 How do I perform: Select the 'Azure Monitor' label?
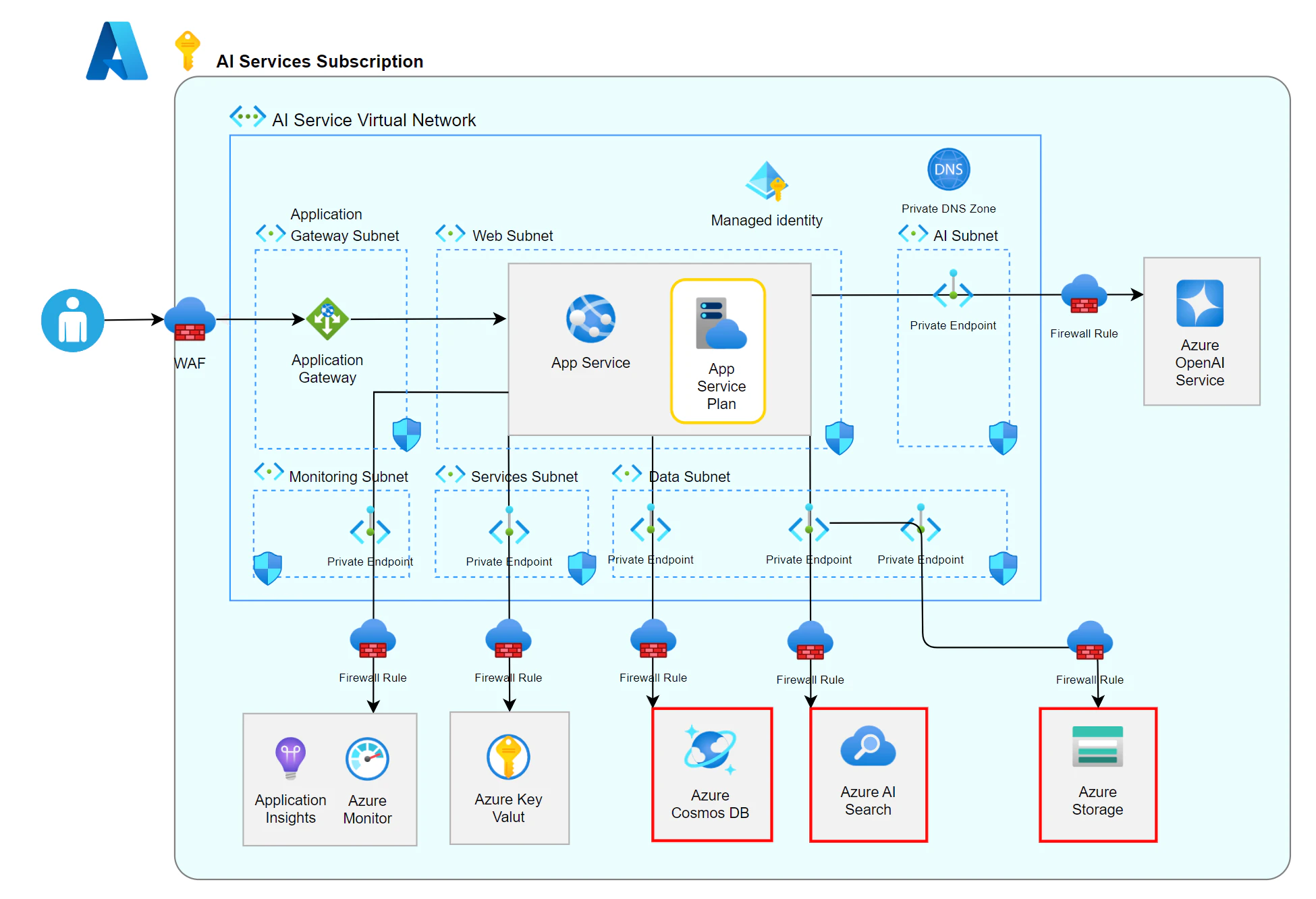(367, 809)
